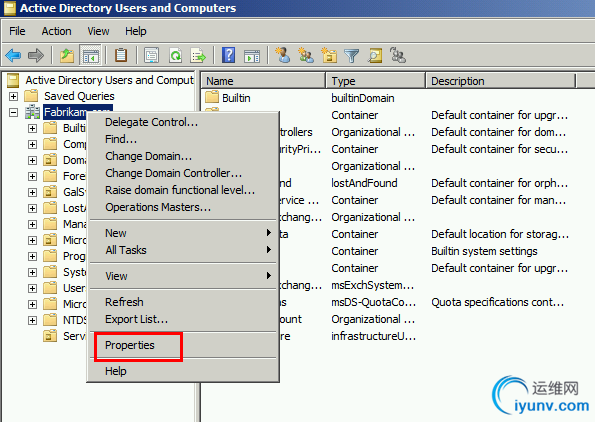Expand the Comp tree folder

point(33,144)
